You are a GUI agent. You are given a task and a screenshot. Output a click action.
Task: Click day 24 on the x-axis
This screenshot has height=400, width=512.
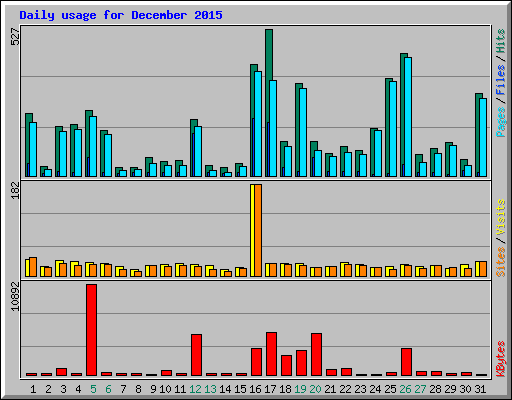[x=375, y=389]
